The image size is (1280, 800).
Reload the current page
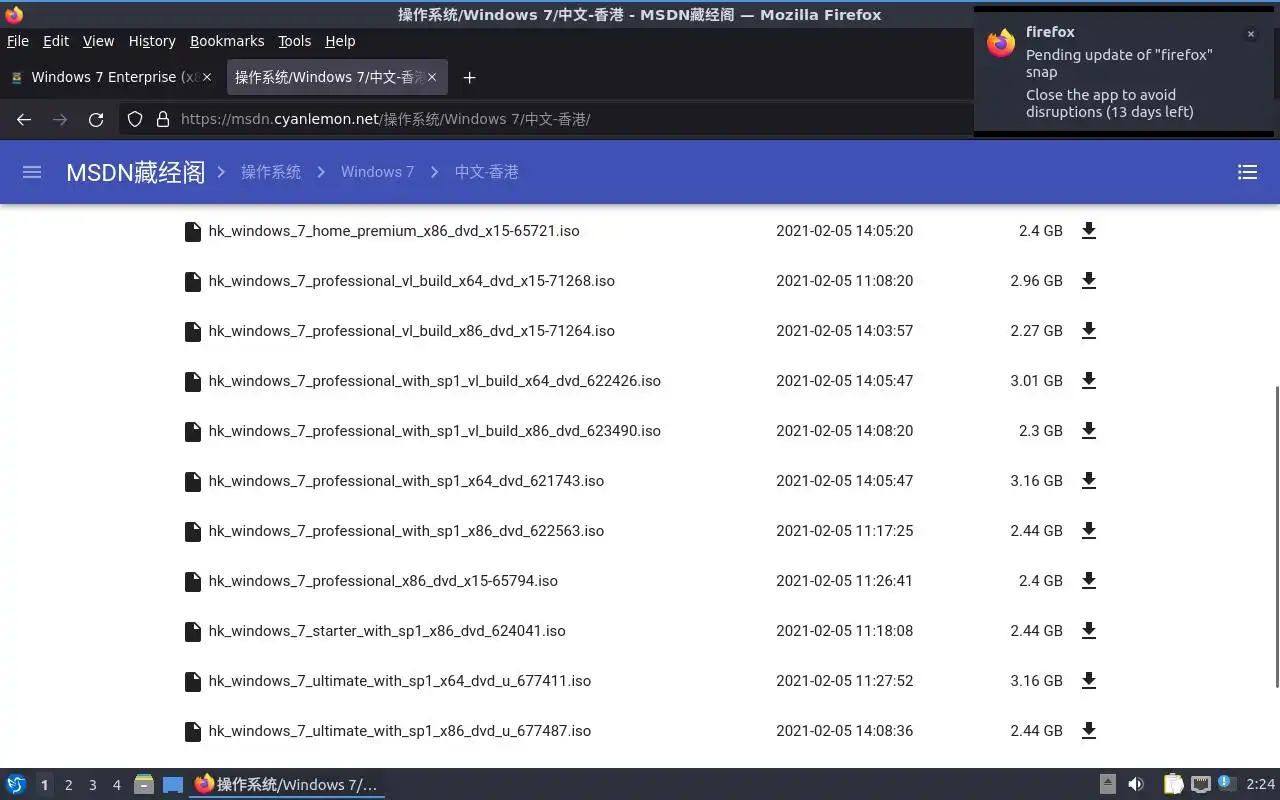pos(96,119)
